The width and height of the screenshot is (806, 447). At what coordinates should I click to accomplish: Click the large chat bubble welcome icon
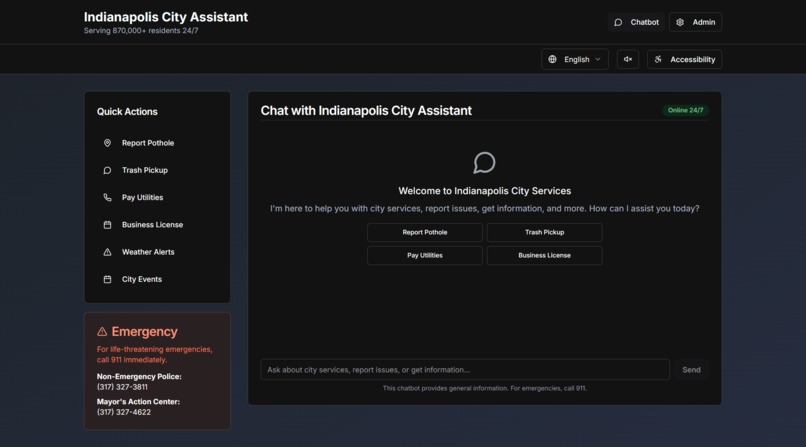[x=484, y=162]
